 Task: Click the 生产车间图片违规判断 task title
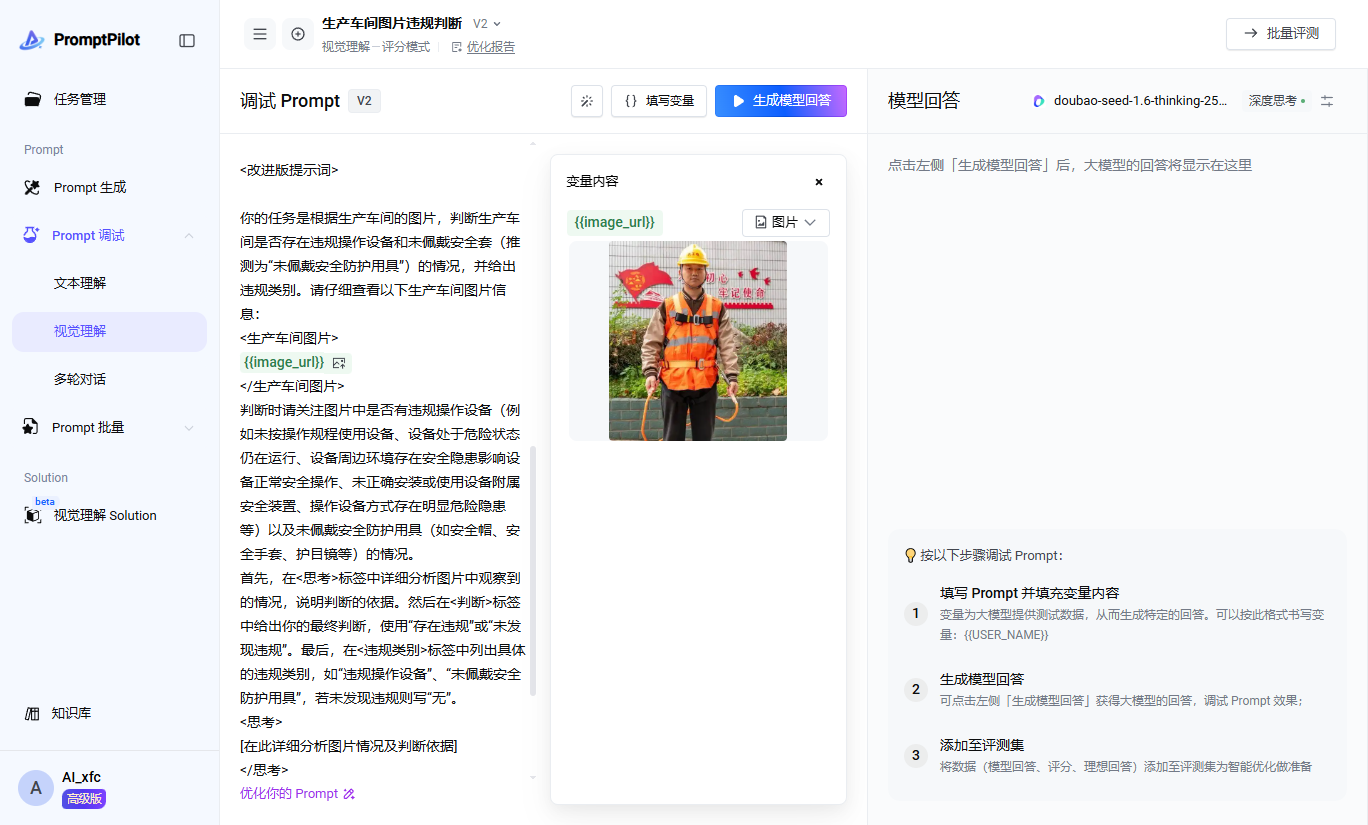click(x=392, y=23)
